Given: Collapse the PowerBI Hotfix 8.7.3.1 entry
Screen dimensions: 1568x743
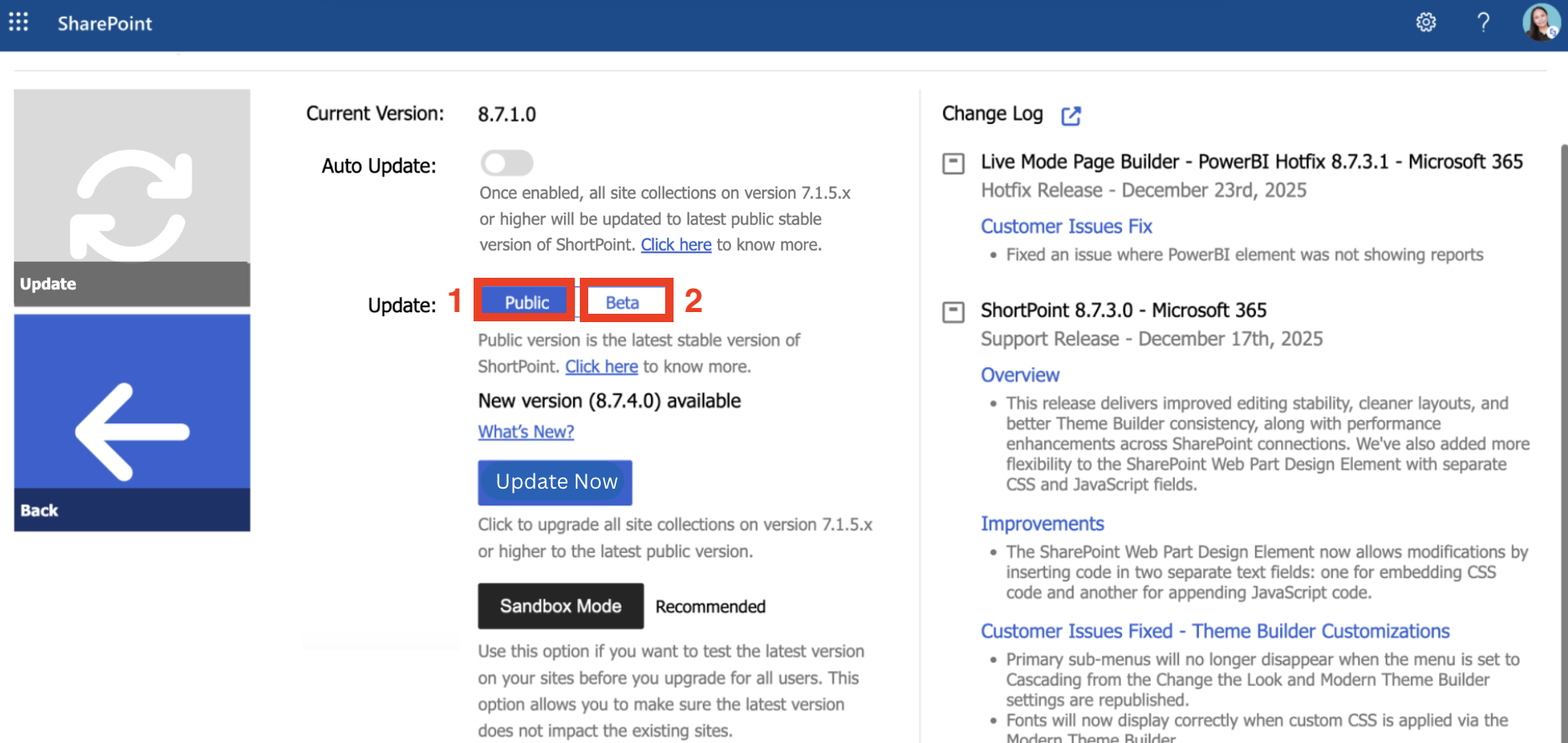Looking at the screenshot, I should [953, 163].
